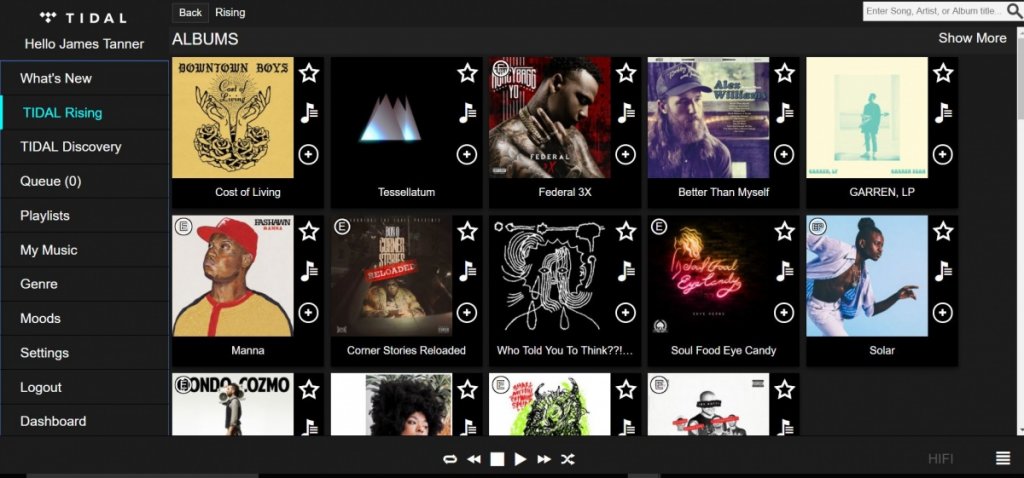Image resolution: width=1024 pixels, height=478 pixels.
Task: Open Soul Food Eye Candy title text
Action: [724, 351]
